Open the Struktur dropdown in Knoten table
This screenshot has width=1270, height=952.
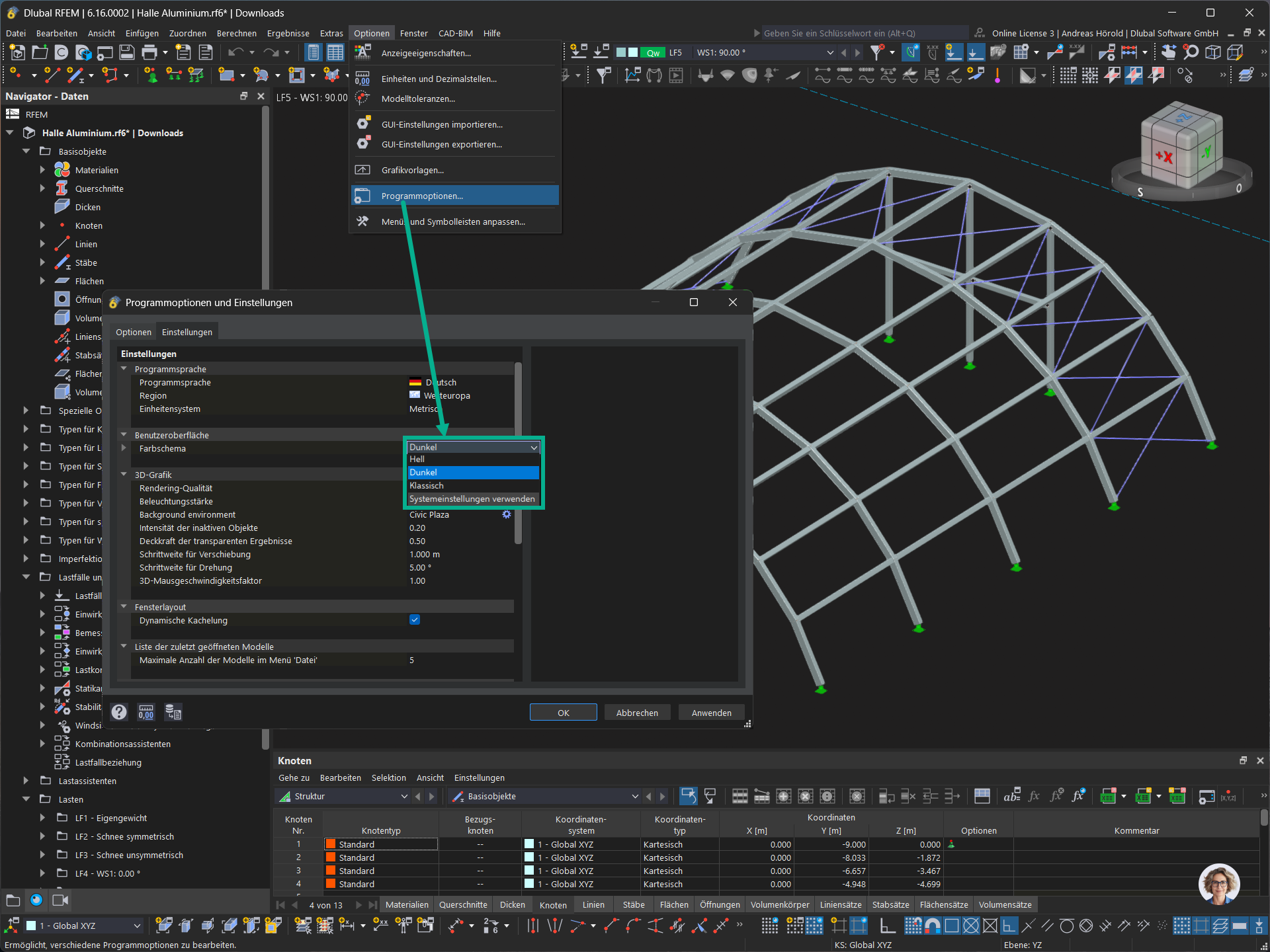click(404, 796)
